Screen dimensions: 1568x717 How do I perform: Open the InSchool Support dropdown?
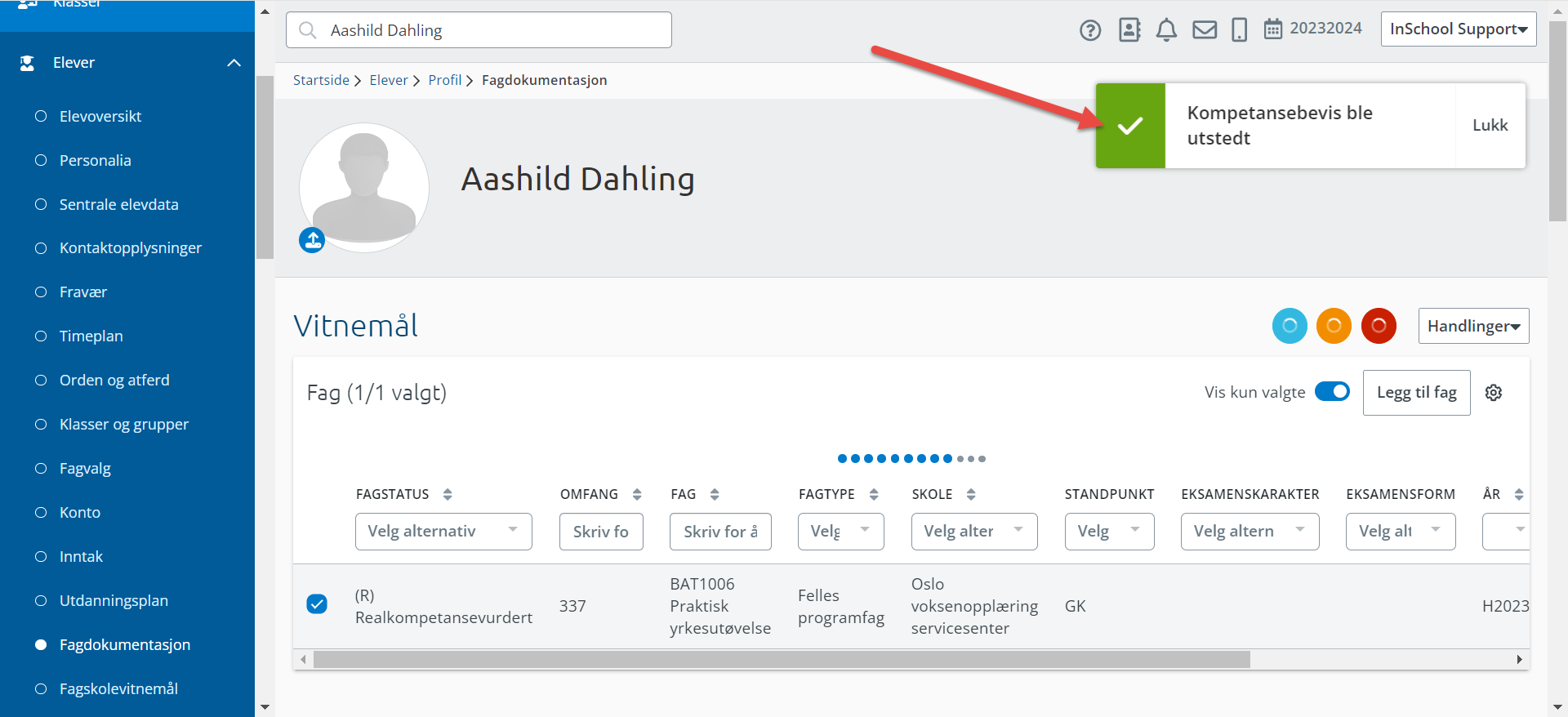point(1459,29)
